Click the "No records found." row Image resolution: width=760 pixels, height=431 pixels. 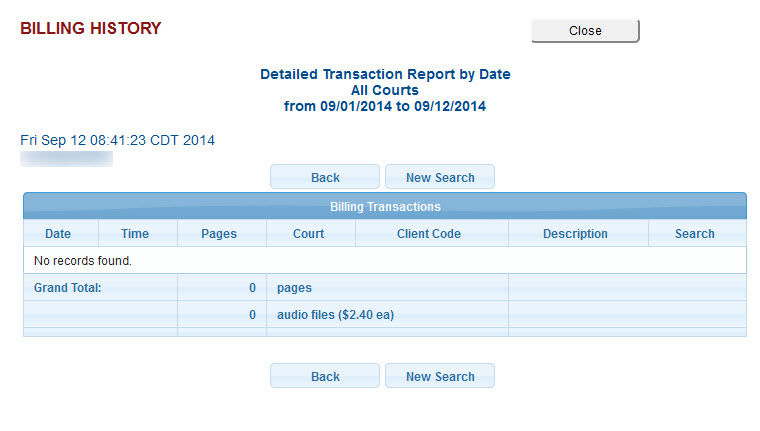pyautogui.click(x=83, y=261)
